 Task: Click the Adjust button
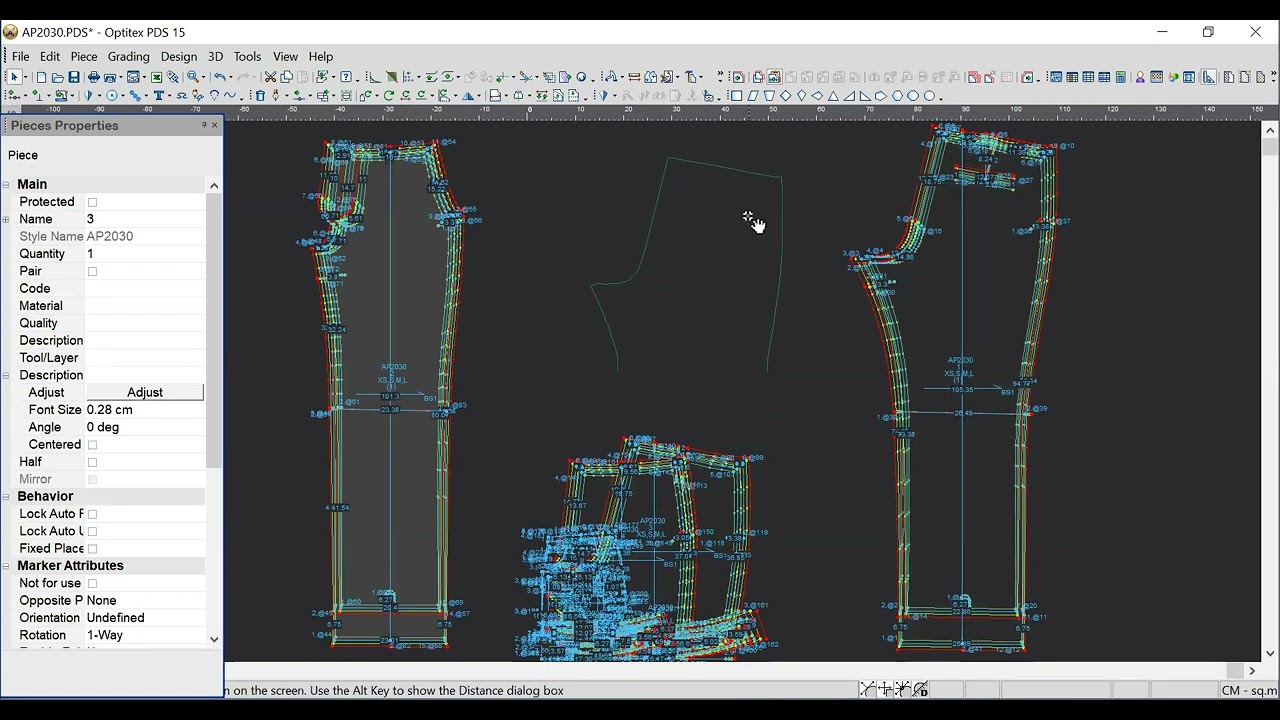145,392
